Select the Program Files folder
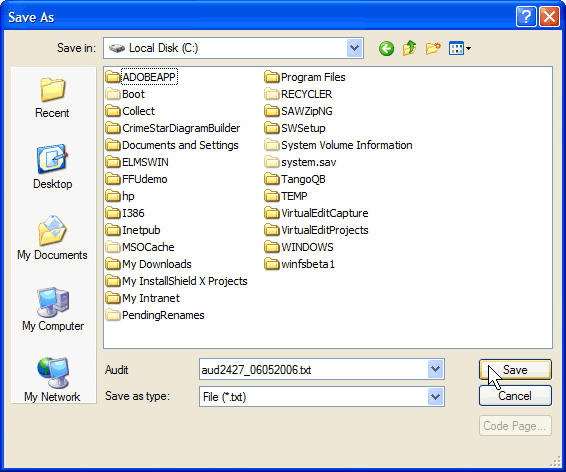This screenshot has height=472, width=566. tap(305, 77)
